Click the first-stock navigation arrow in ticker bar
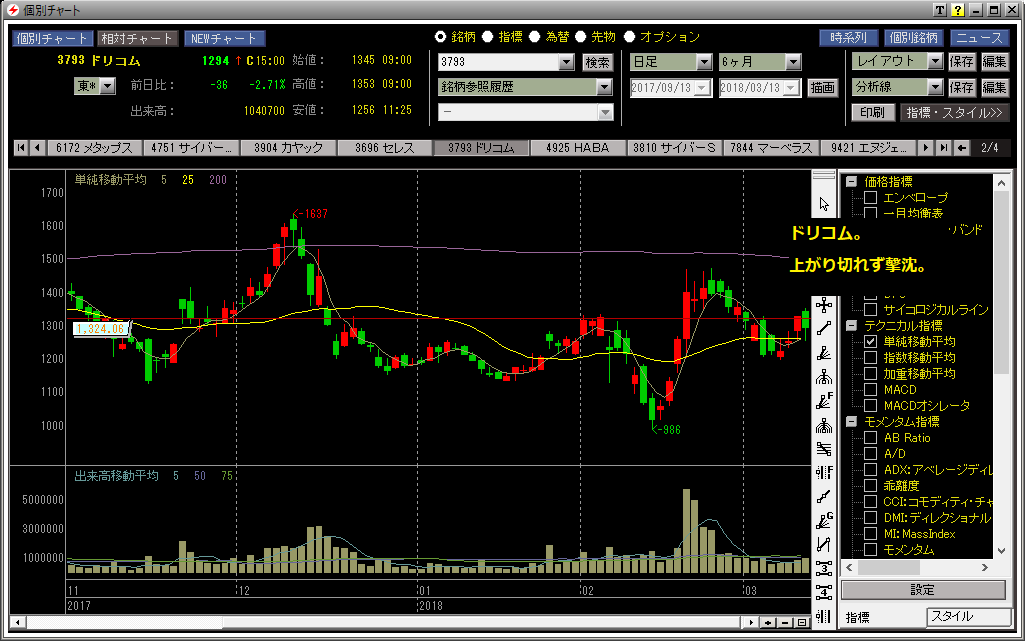Screen dimensions: 1025x641 click(x=20, y=148)
